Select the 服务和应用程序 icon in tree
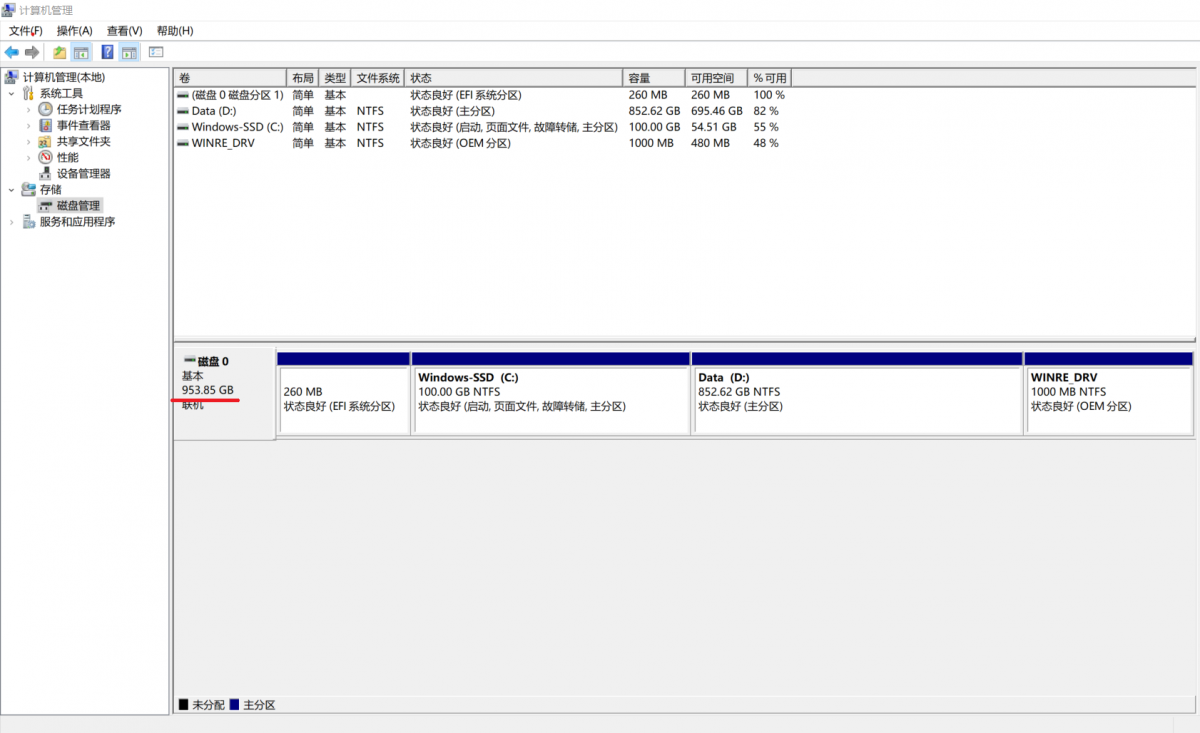 (28, 221)
